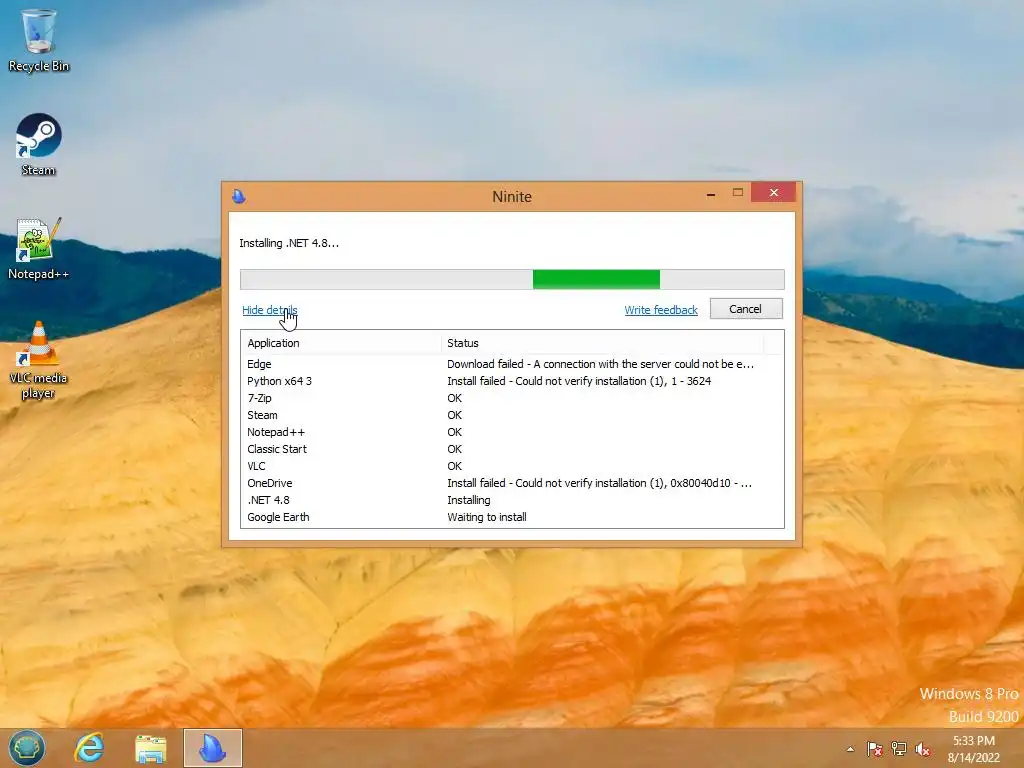Select the Google Earth row
Screen dimensions: 1024x768
(512, 517)
